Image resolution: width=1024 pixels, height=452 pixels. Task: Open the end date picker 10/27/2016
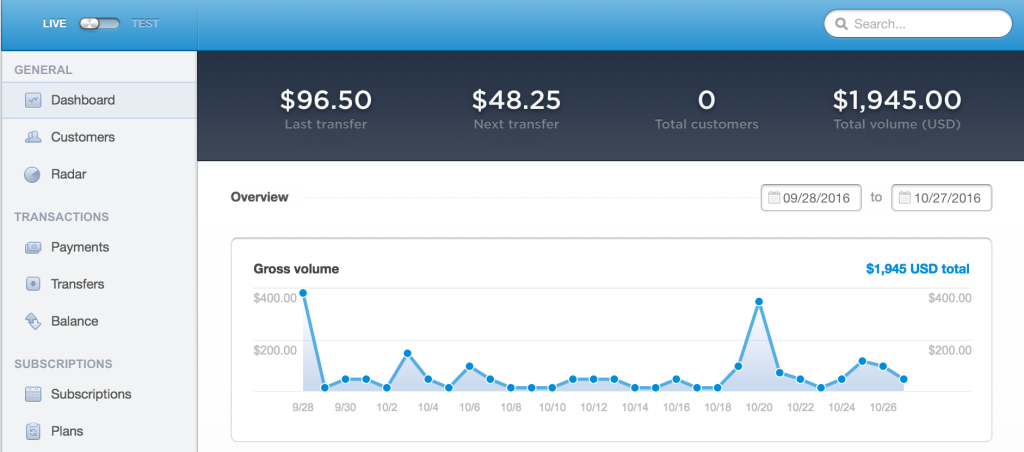[x=942, y=198]
